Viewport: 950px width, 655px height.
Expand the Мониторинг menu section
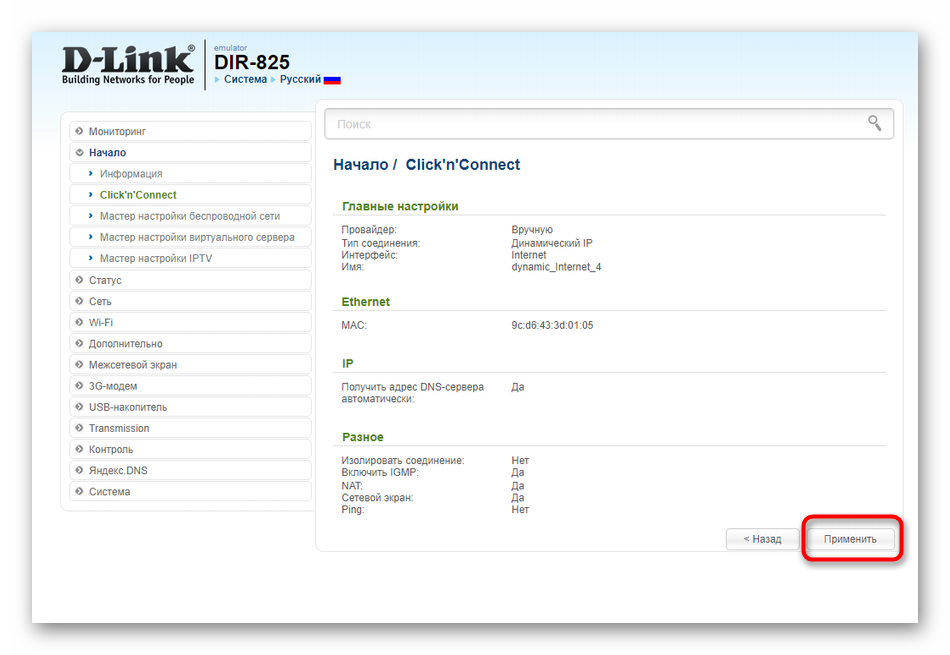117,131
